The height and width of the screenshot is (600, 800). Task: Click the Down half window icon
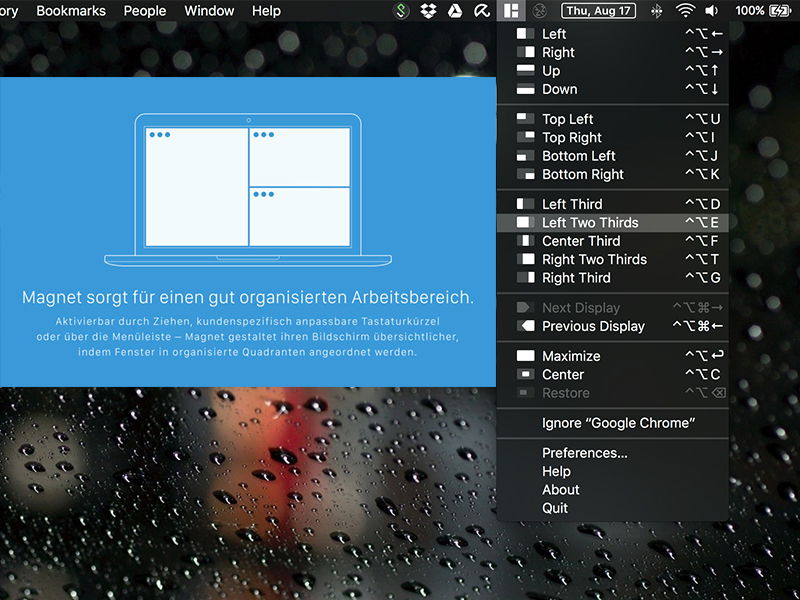click(x=525, y=89)
